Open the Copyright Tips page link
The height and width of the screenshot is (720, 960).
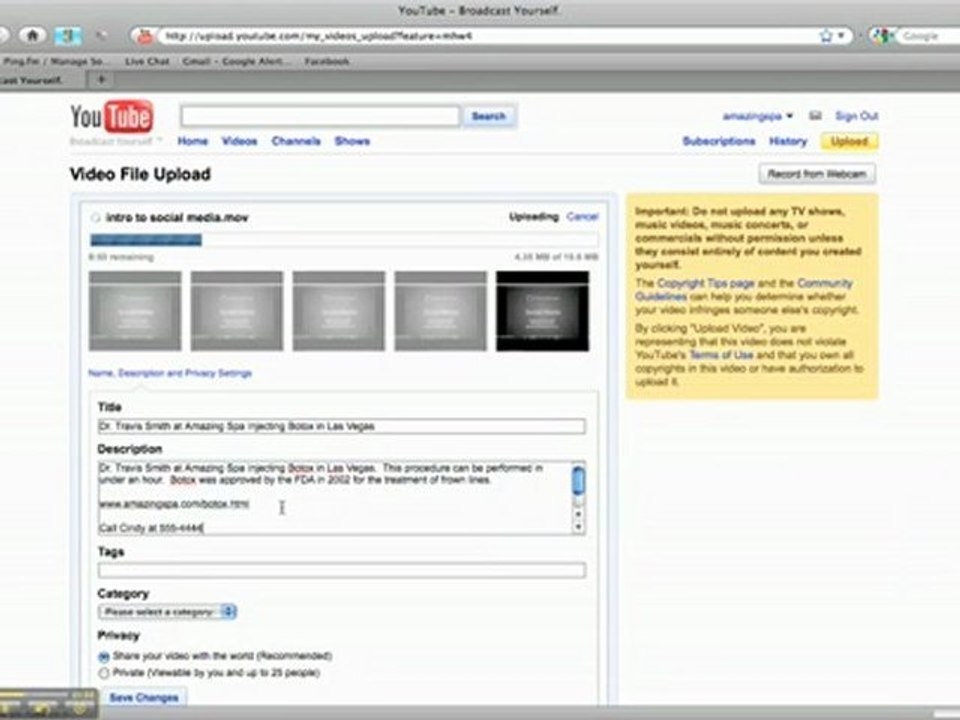(x=705, y=283)
